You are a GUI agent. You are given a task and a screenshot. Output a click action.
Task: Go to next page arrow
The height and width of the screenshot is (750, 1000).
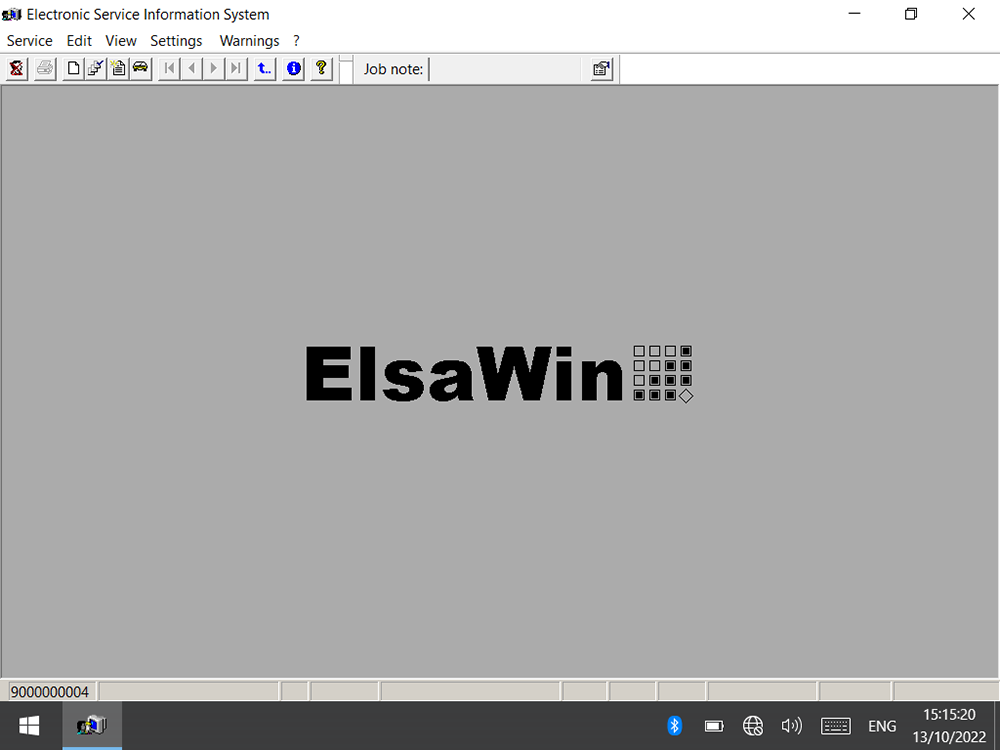214,68
